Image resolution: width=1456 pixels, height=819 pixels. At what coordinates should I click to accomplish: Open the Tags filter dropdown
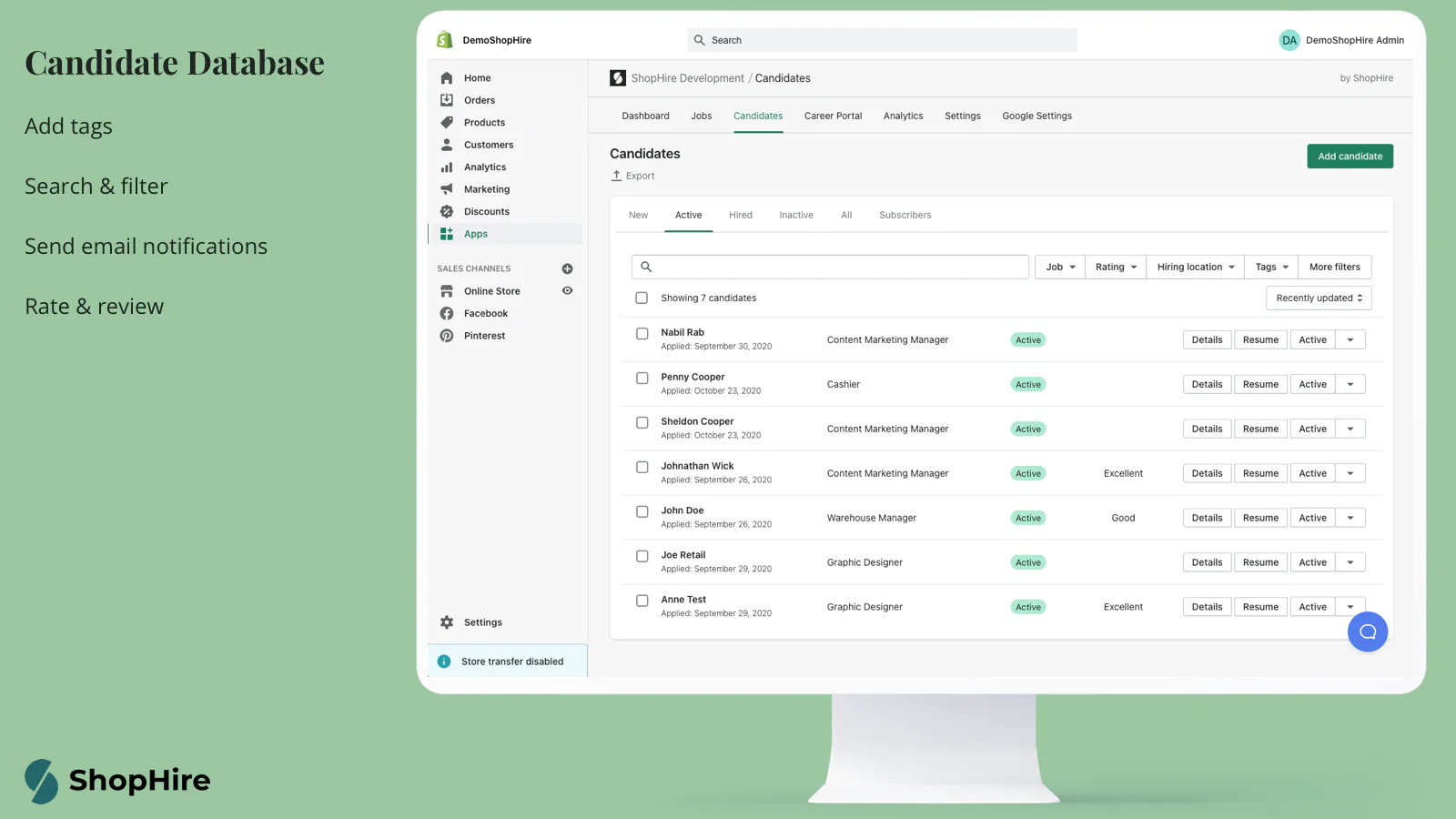[x=1271, y=267]
